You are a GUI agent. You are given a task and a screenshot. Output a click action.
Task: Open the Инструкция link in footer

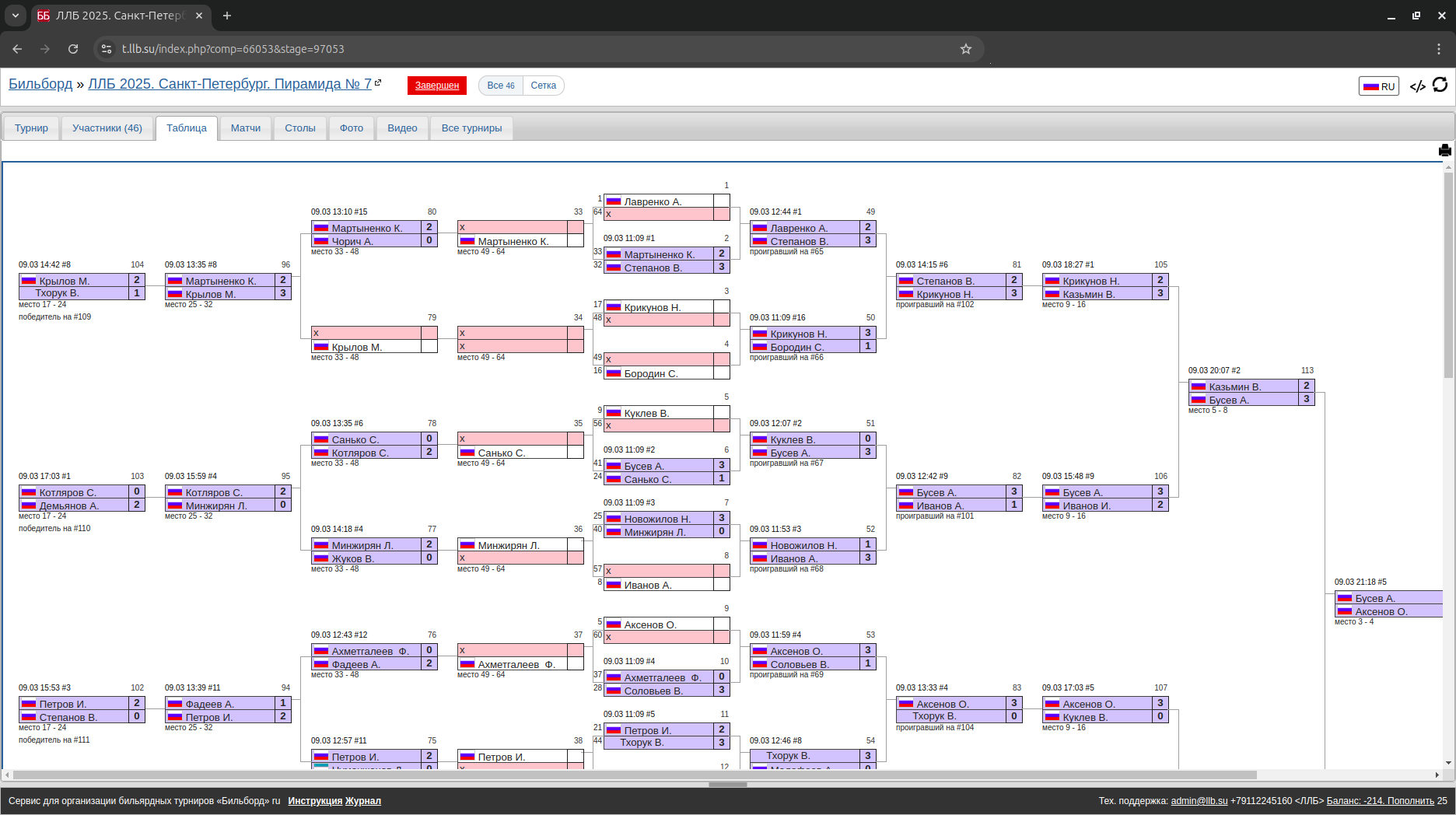click(315, 801)
